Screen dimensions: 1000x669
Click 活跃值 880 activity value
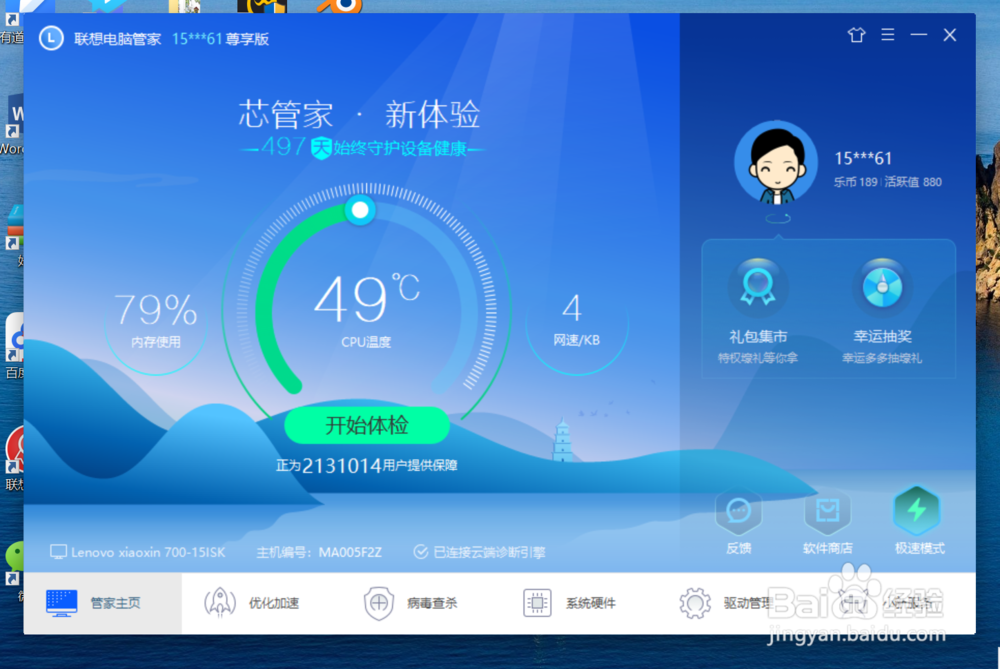click(913, 182)
